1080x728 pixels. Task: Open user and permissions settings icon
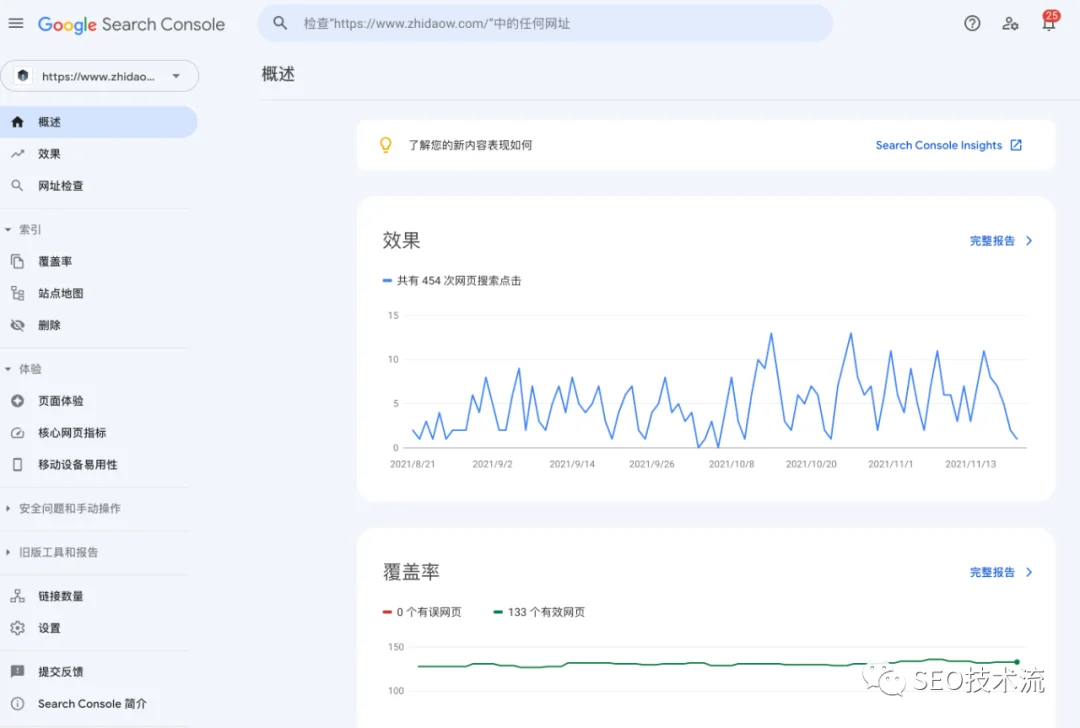pos(1010,23)
